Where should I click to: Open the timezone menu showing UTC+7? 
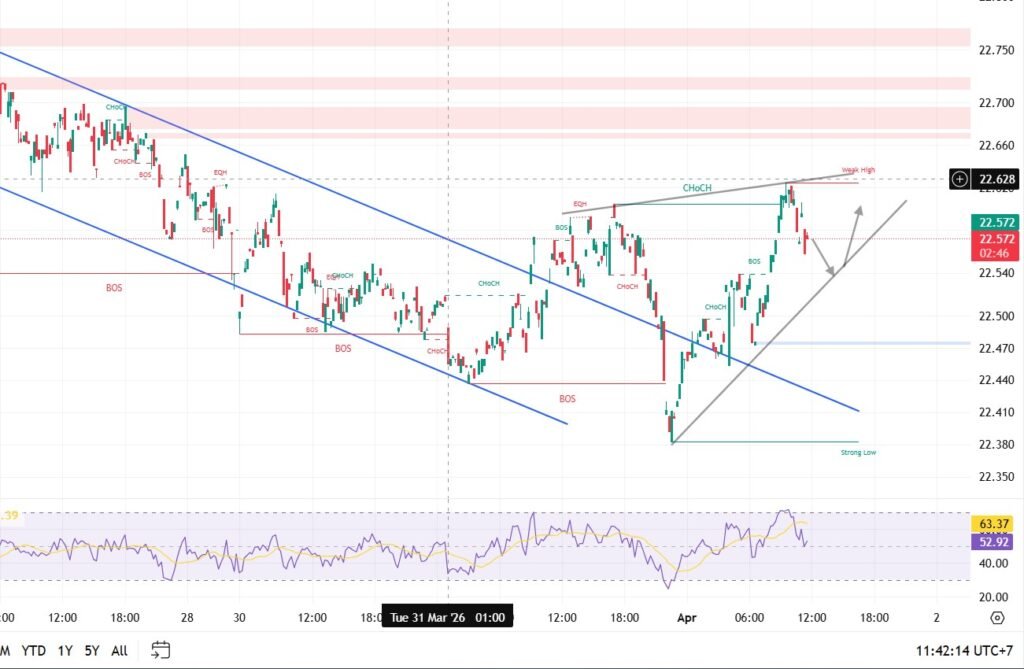point(968,650)
